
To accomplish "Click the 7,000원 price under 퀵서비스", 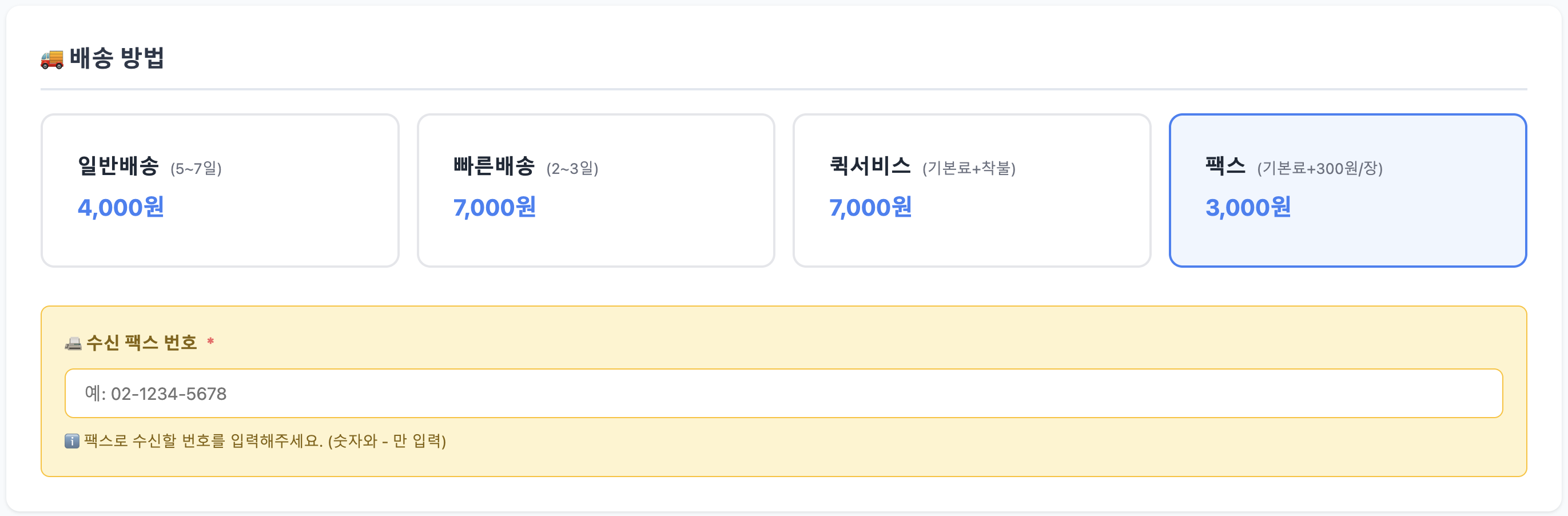I will 870,208.
